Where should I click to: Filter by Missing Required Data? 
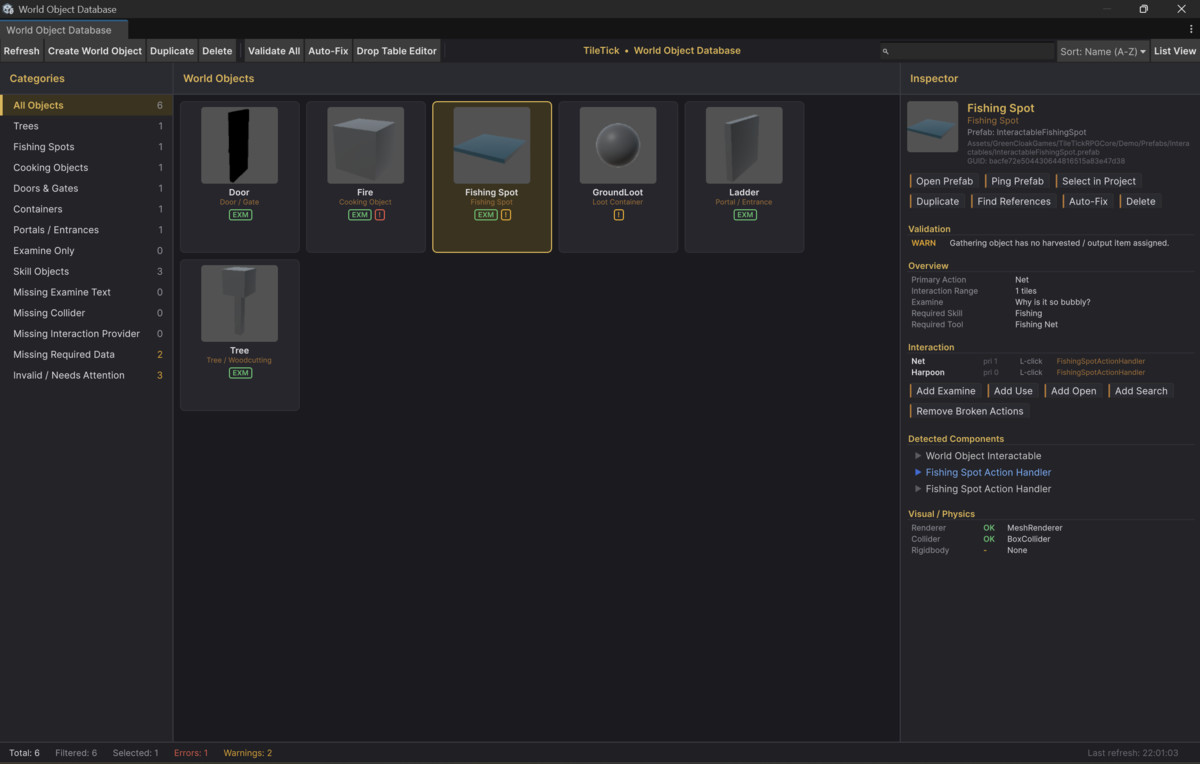pyautogui.click(x=86, y=354)
